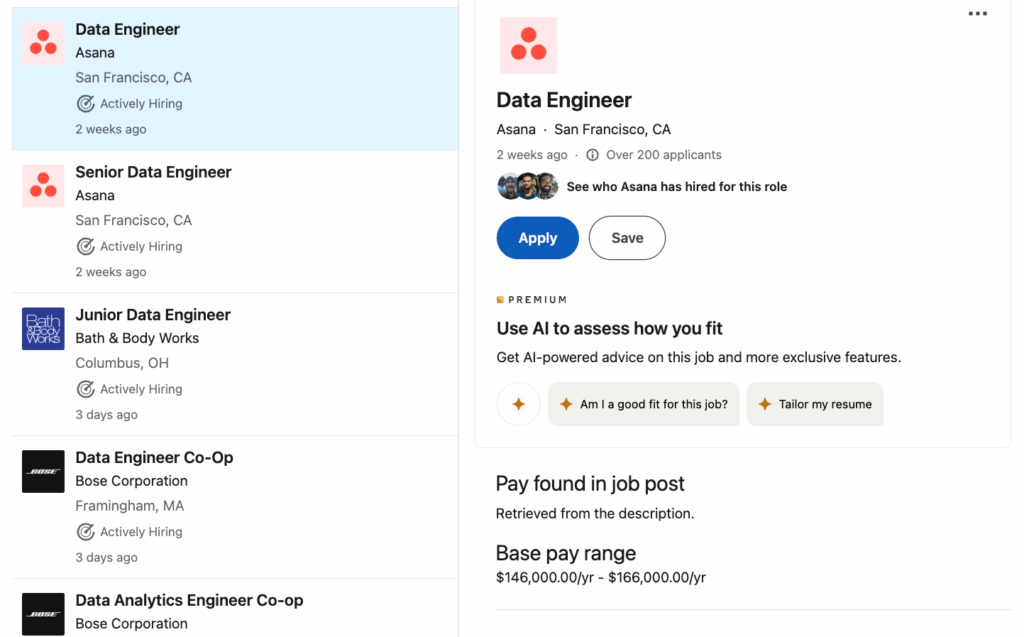This screenshot has width=1024, height=637.
Task: Click Bose logo on Data Analytics Engineer listing
Action: coord(43,614)
